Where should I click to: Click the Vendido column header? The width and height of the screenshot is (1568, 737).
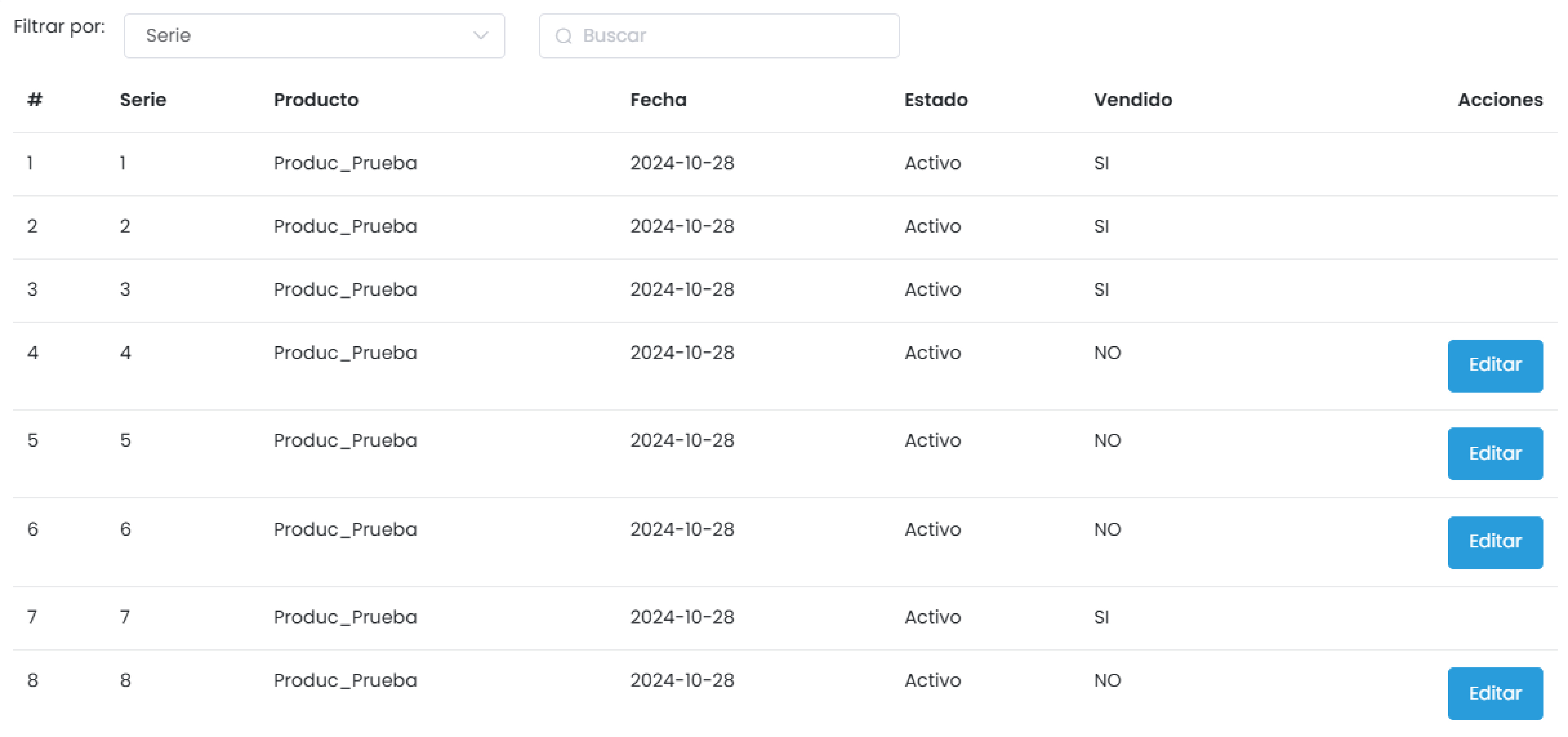point(1132,100)
